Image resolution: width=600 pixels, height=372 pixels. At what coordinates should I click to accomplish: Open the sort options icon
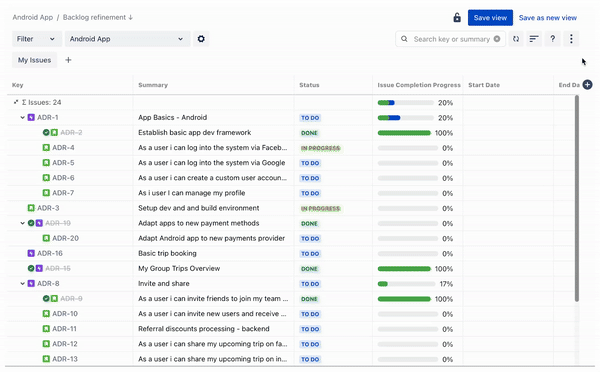tap(534, 39)
